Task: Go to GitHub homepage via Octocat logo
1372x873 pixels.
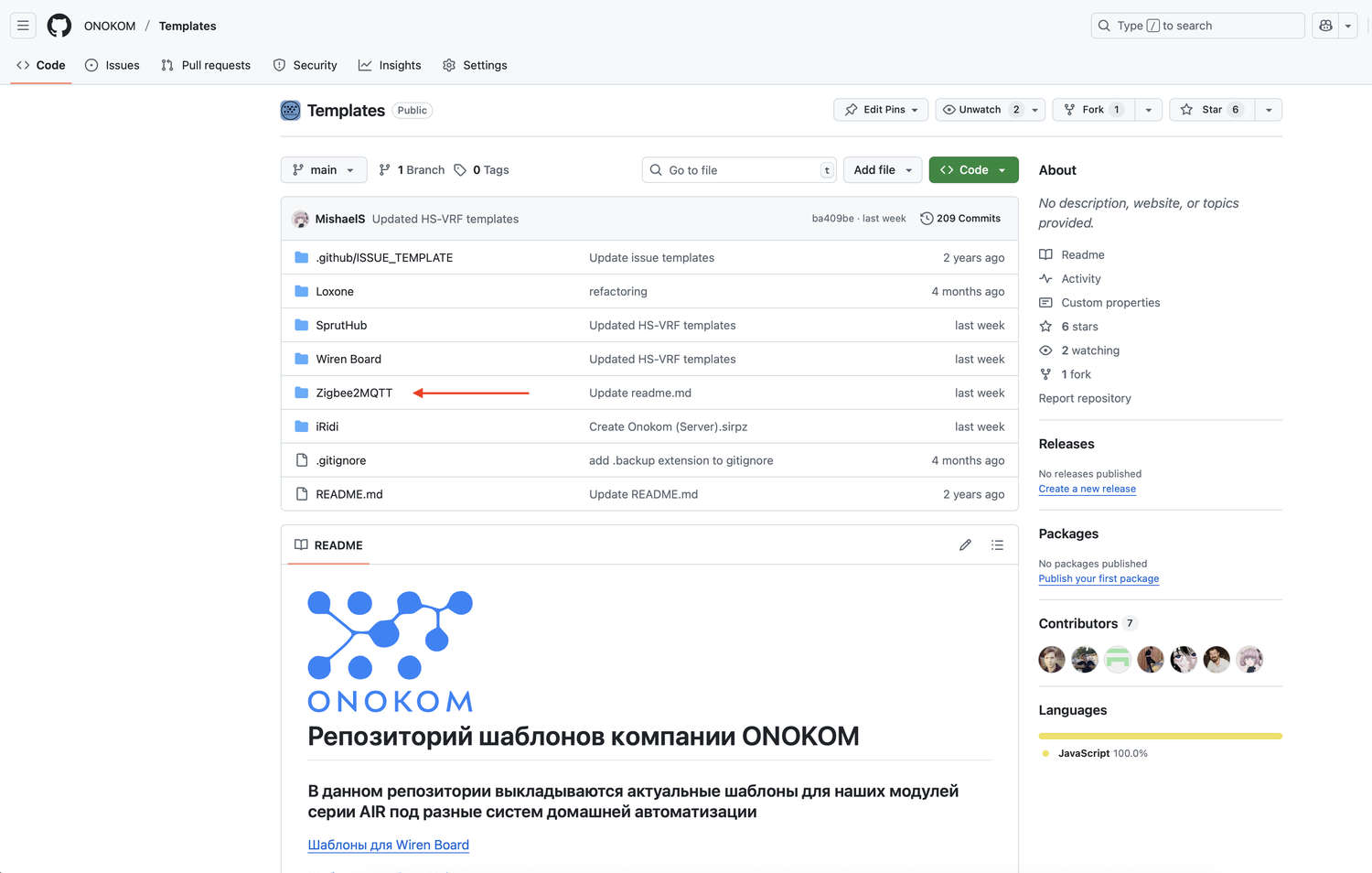Action: point(59,26)
